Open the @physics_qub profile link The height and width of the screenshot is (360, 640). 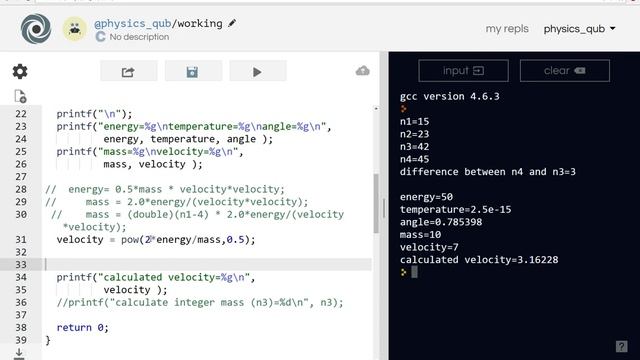click(x=132, y=23)
